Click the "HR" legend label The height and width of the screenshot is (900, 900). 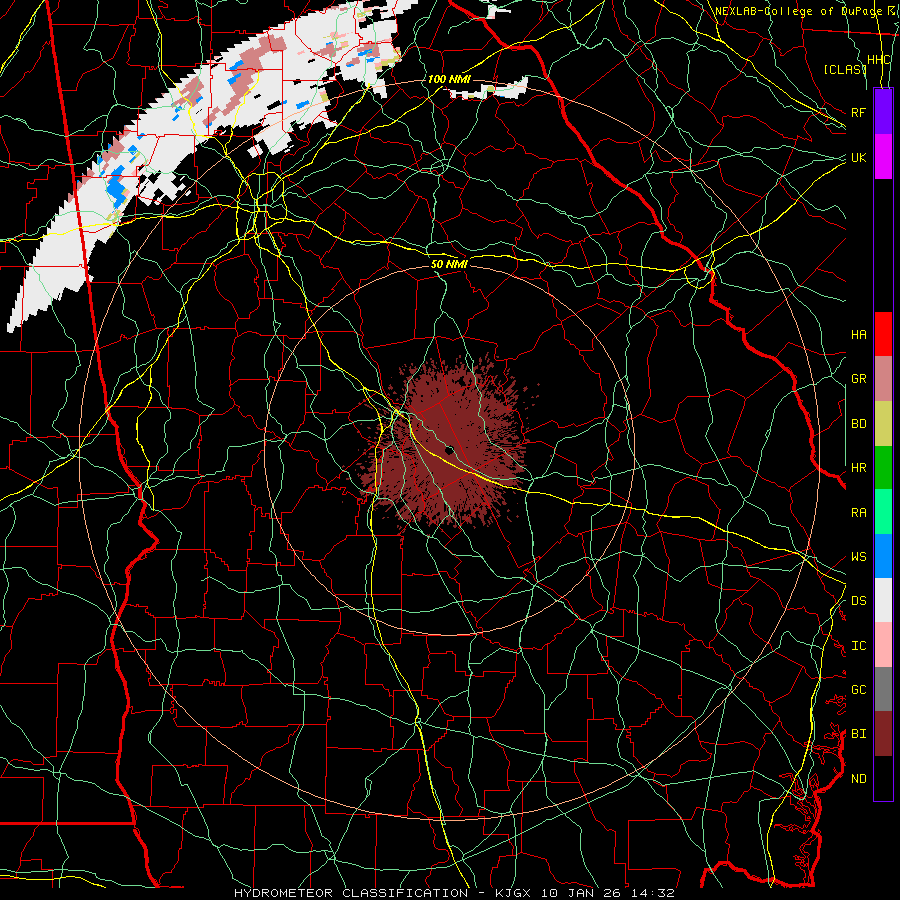point(858,468)
